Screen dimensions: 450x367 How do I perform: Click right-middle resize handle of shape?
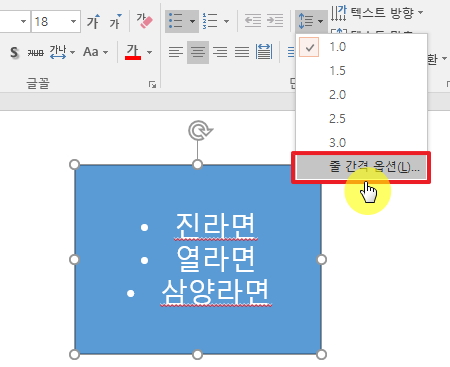pos(321,259)
